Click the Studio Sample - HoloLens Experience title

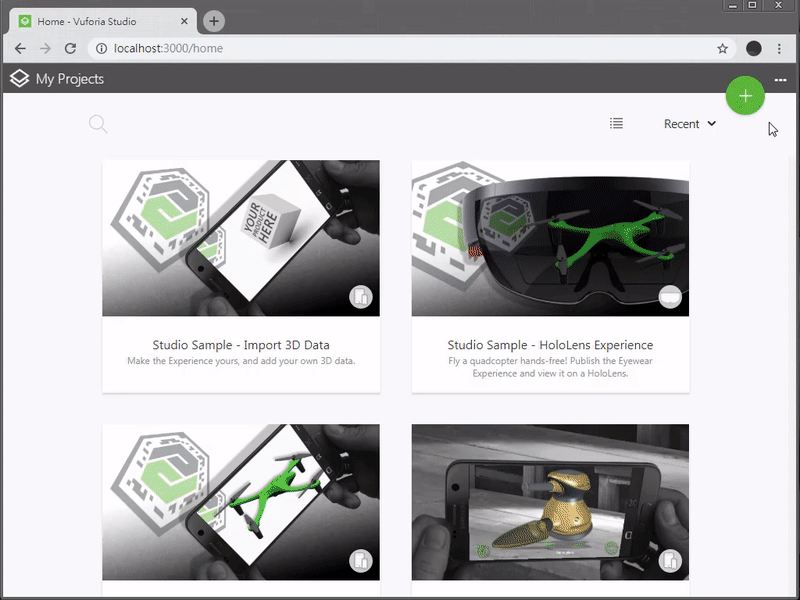[550, 345]
